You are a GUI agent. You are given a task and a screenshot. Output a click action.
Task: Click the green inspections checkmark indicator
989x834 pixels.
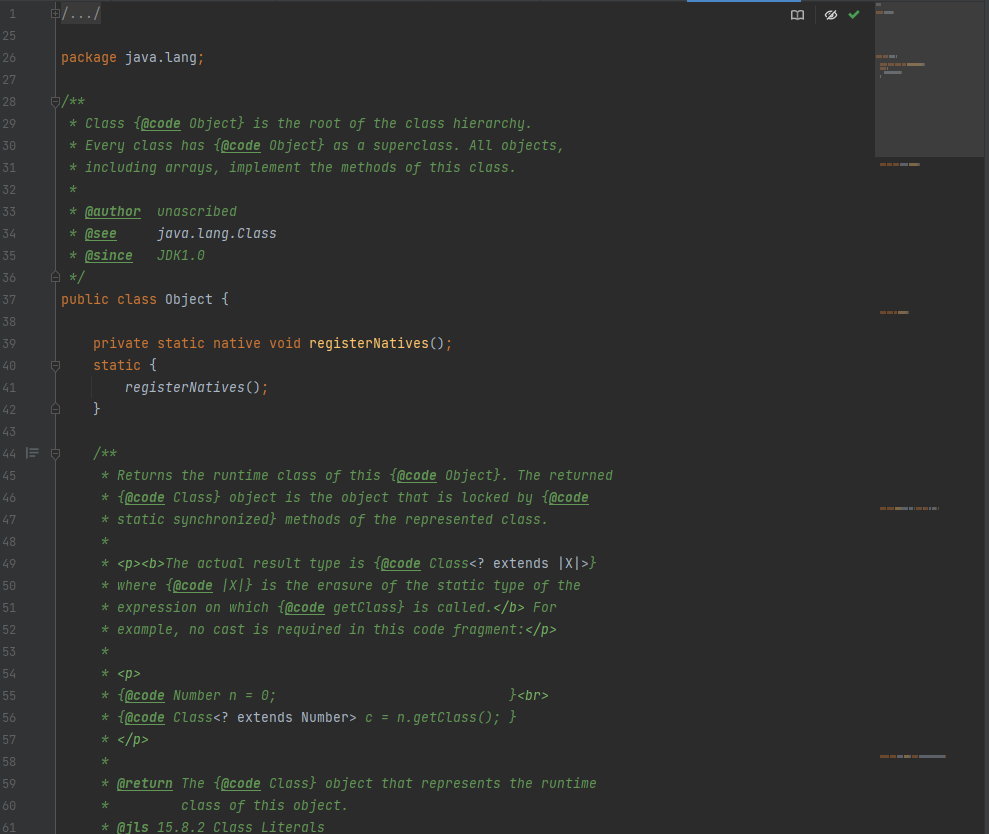[853, 14]
